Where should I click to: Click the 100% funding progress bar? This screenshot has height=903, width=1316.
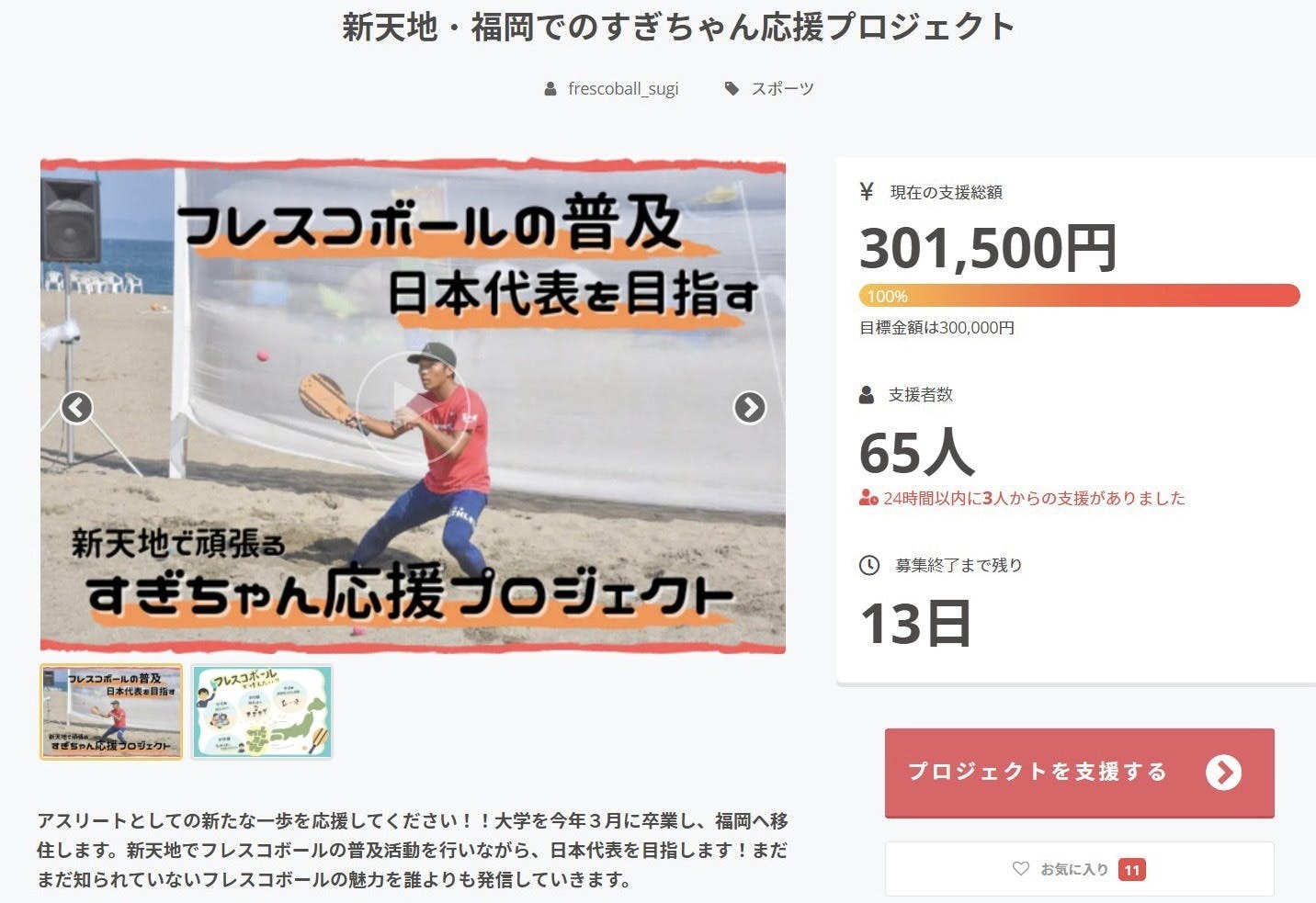(x=1079, y=296)
